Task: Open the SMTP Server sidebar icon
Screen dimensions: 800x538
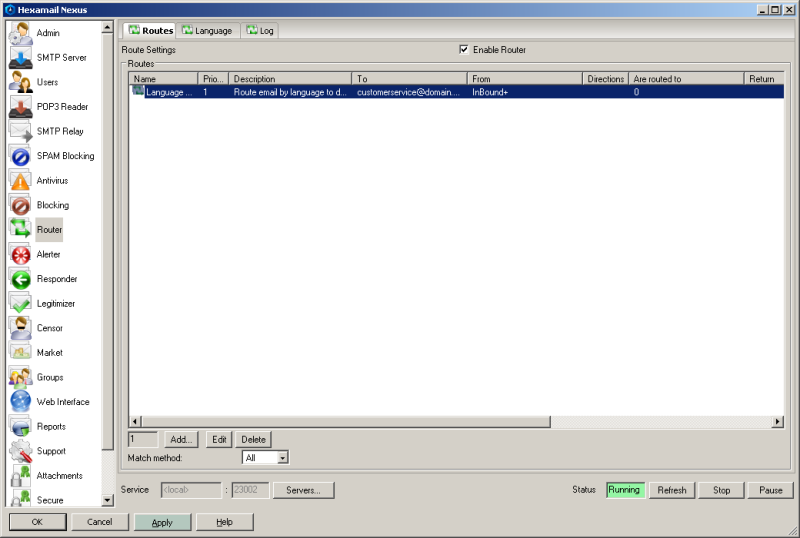Action: 21,58
